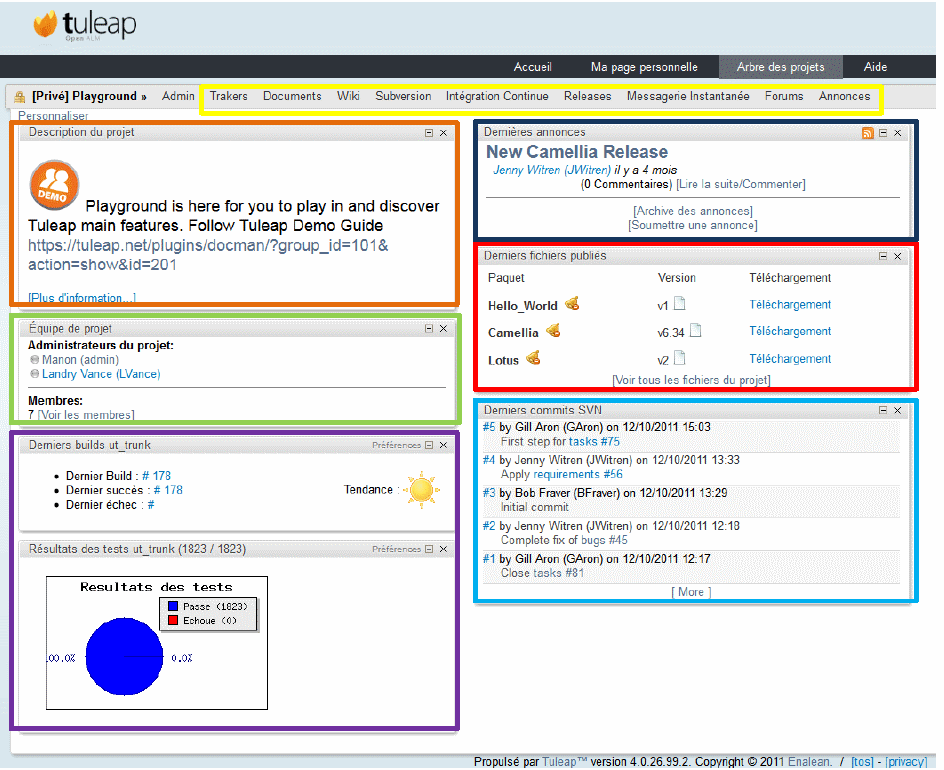This screenshot has width=944, height=770.
Task: Click the Résultats des tests pie chart
Action: (125, 656)
